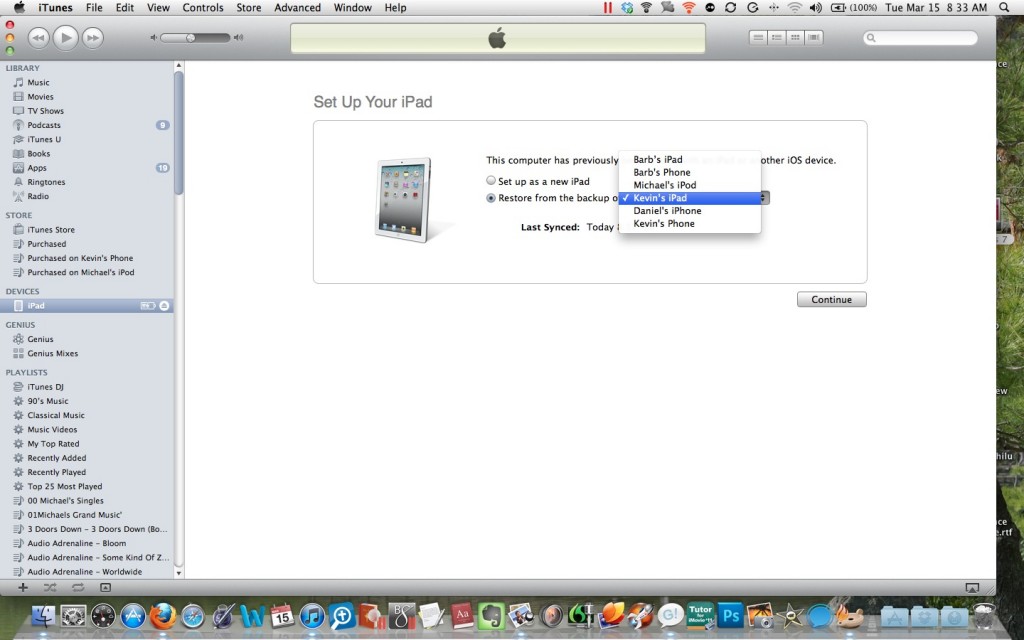Choose Michael's iPod from the dropdown
This screenshot has width=1024, height=640.
664,185
